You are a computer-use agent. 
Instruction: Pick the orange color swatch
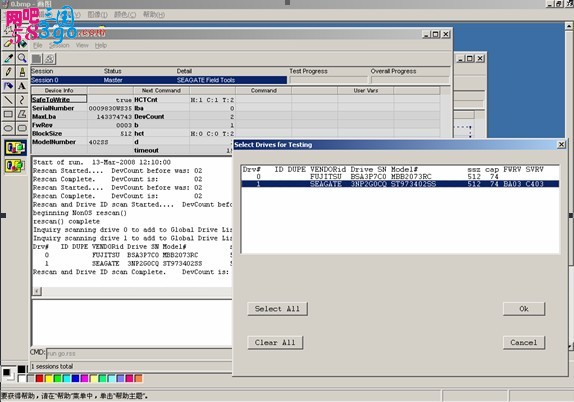click(138, 379)
